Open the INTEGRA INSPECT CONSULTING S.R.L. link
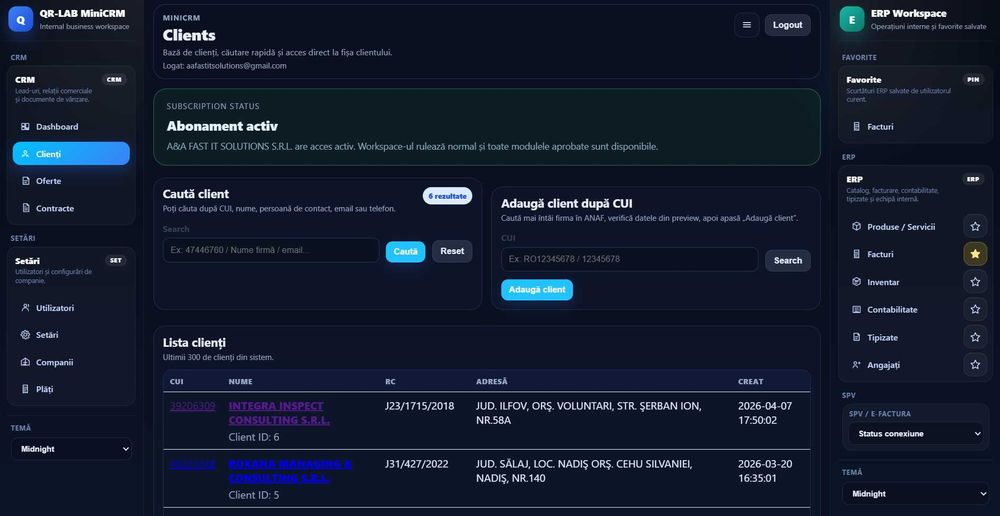The height and width of the screenshot is (516, 1000). (279, 413)
